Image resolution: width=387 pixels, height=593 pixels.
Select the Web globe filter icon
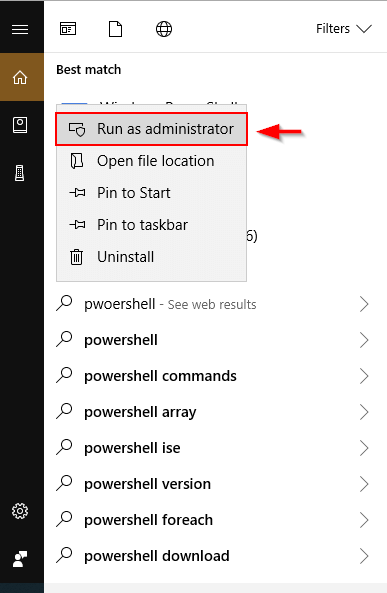click(164, 29)
